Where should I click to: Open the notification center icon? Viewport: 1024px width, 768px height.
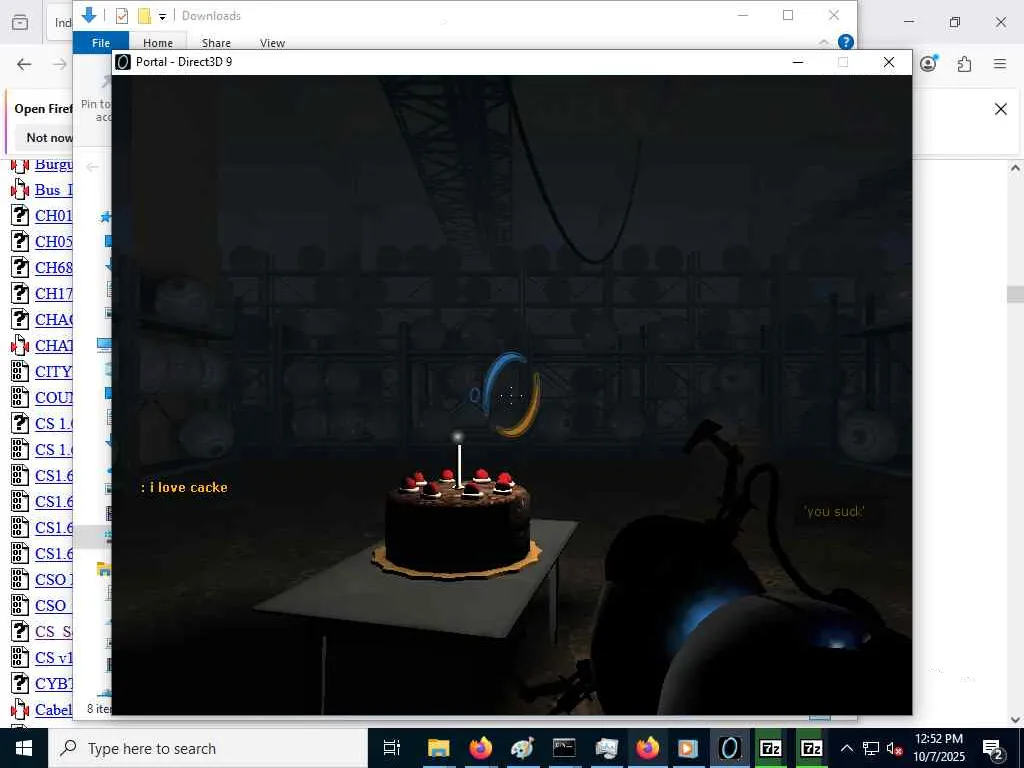tap(993, 748)
